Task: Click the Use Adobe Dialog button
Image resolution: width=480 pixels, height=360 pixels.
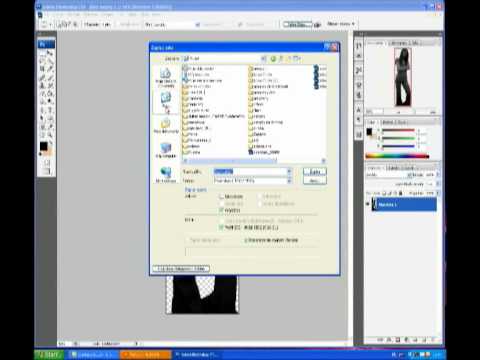Action: tap(181, 268)
